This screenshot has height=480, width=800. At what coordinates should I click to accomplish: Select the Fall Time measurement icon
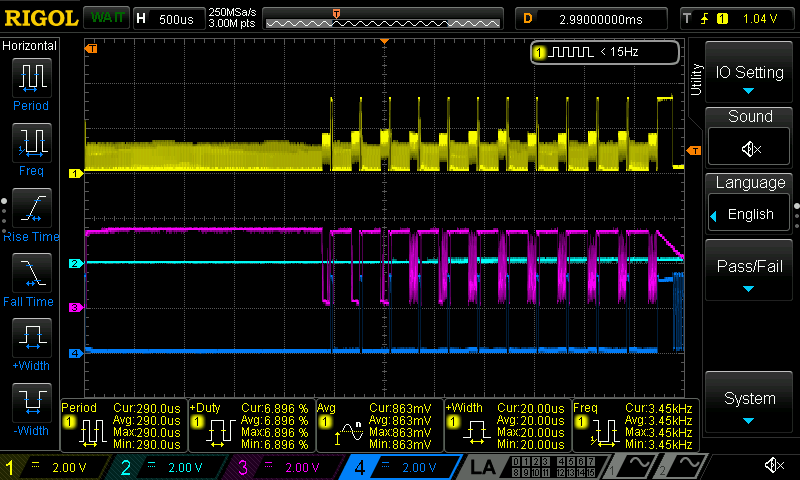[x=32, y=272]
